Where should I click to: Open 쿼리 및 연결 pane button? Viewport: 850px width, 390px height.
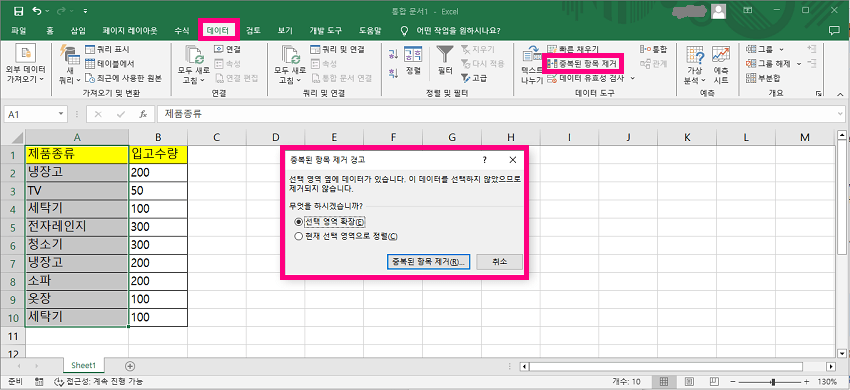click(x=337, y=49)
